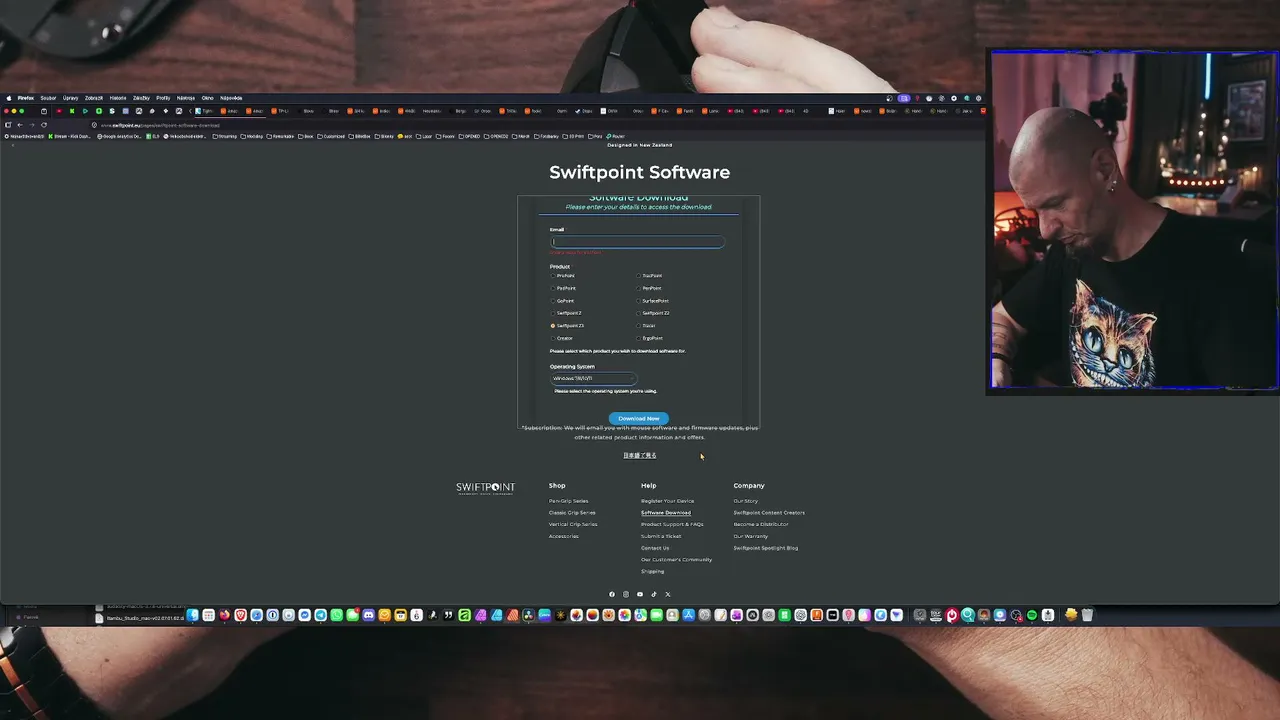Image resolution: width=1280 pixels, height=720 pixels.
Task: Open the Trash in the Dock
Action: coord(1087,615)
